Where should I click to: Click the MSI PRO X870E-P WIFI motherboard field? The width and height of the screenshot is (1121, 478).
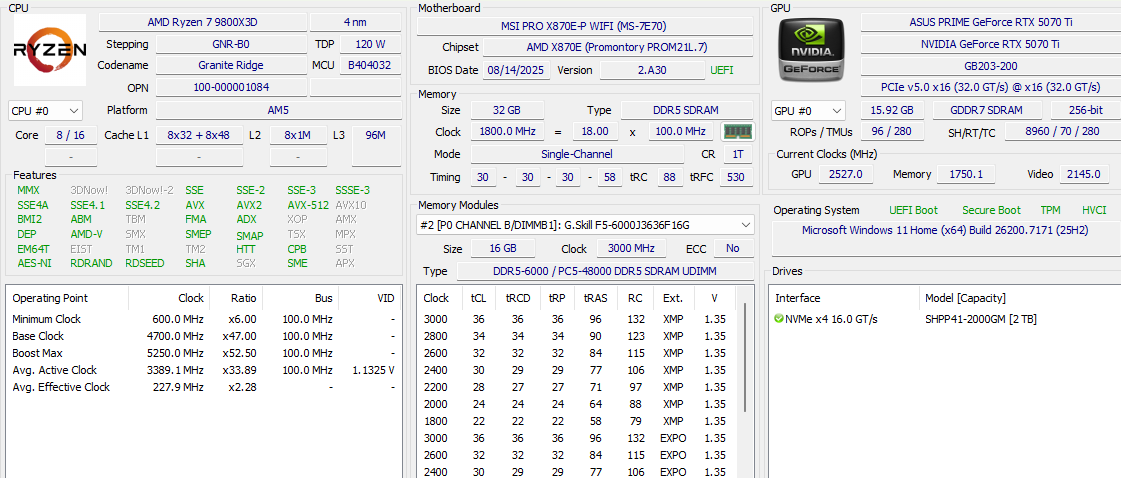click(x=586, y=26)
